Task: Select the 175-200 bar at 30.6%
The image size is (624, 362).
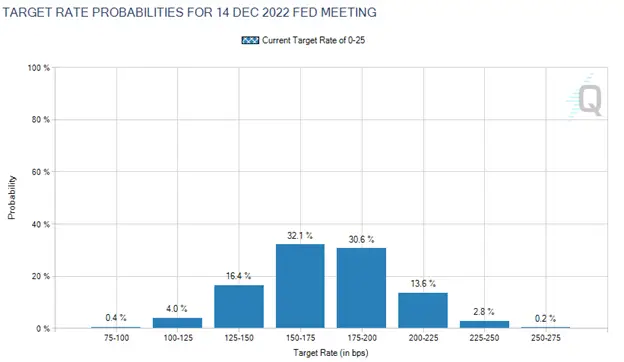Action: click(x=361, y=288)
